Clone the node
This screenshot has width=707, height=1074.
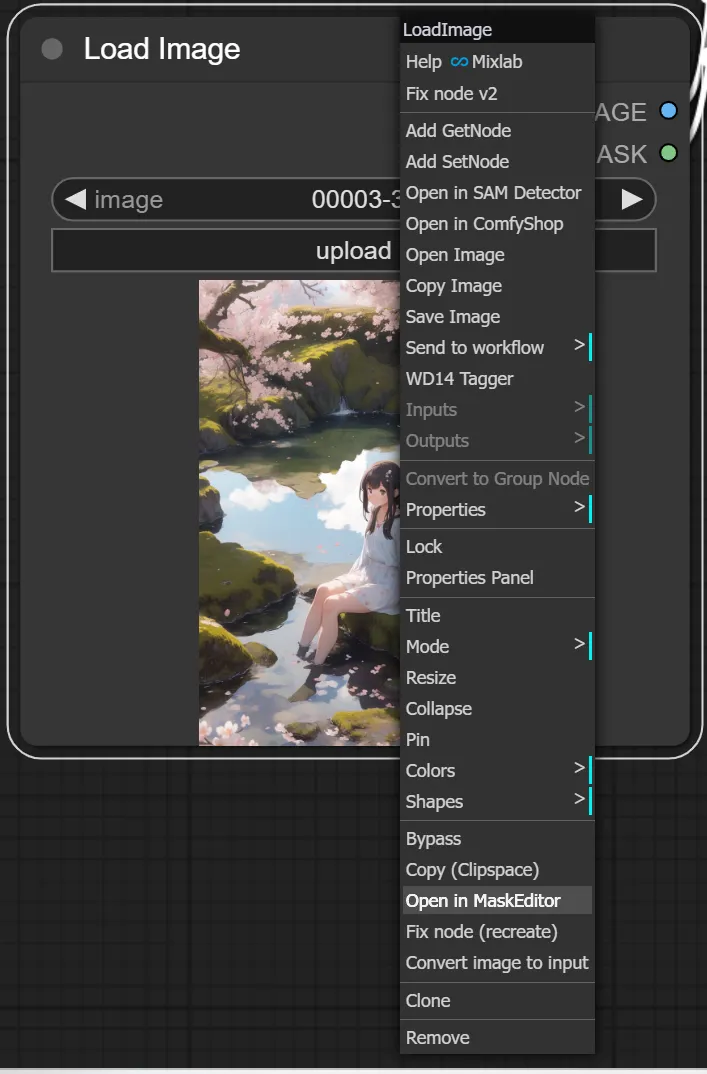pos(497,1001)
